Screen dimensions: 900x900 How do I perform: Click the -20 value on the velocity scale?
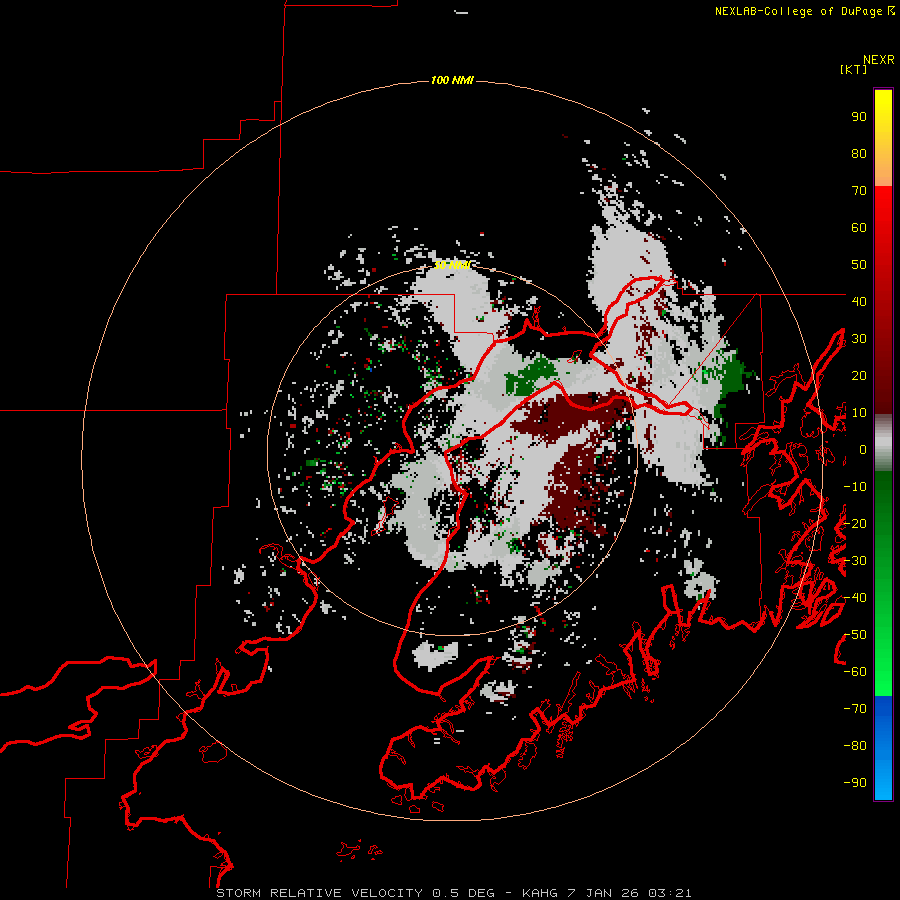[x=855, y=524]
